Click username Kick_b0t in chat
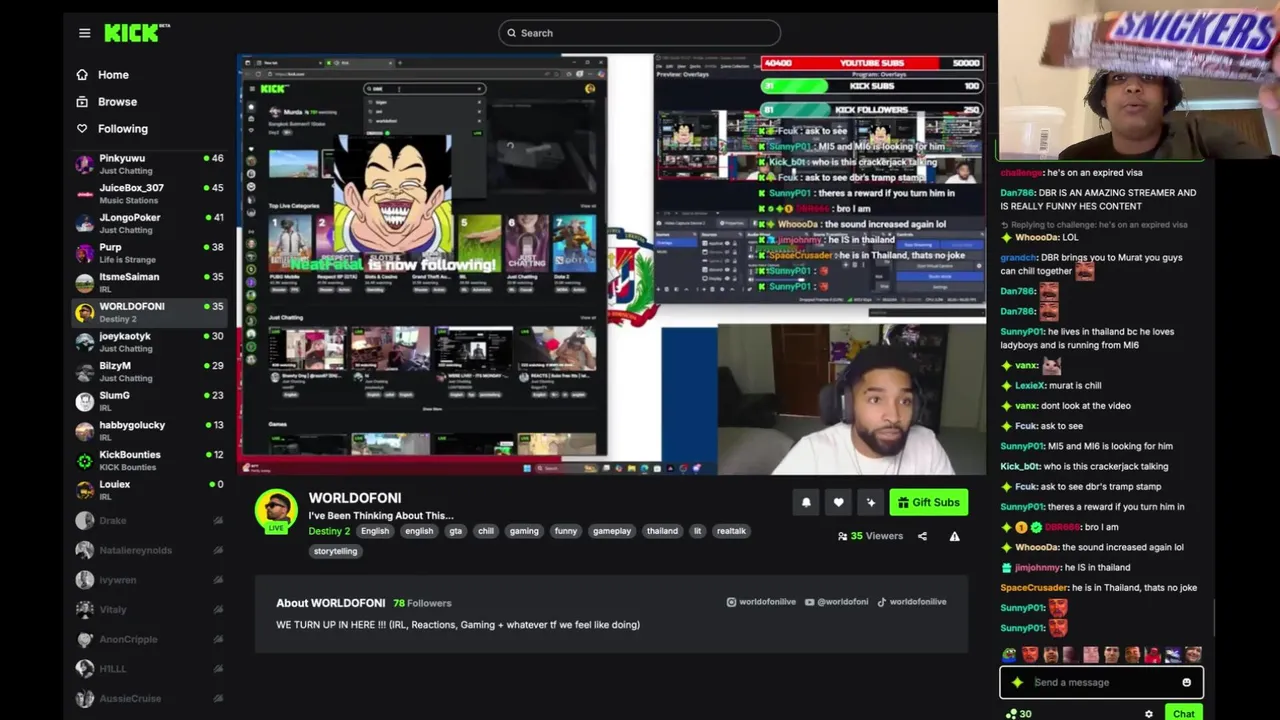The width and height of the screenshot is (1280, 720). tap(1021, 467)
